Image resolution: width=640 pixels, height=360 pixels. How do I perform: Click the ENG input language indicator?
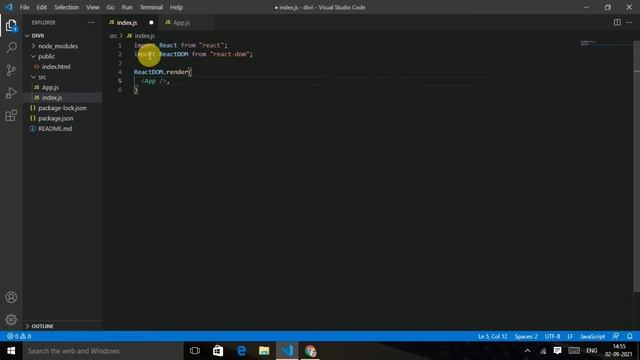pos(591,351)
